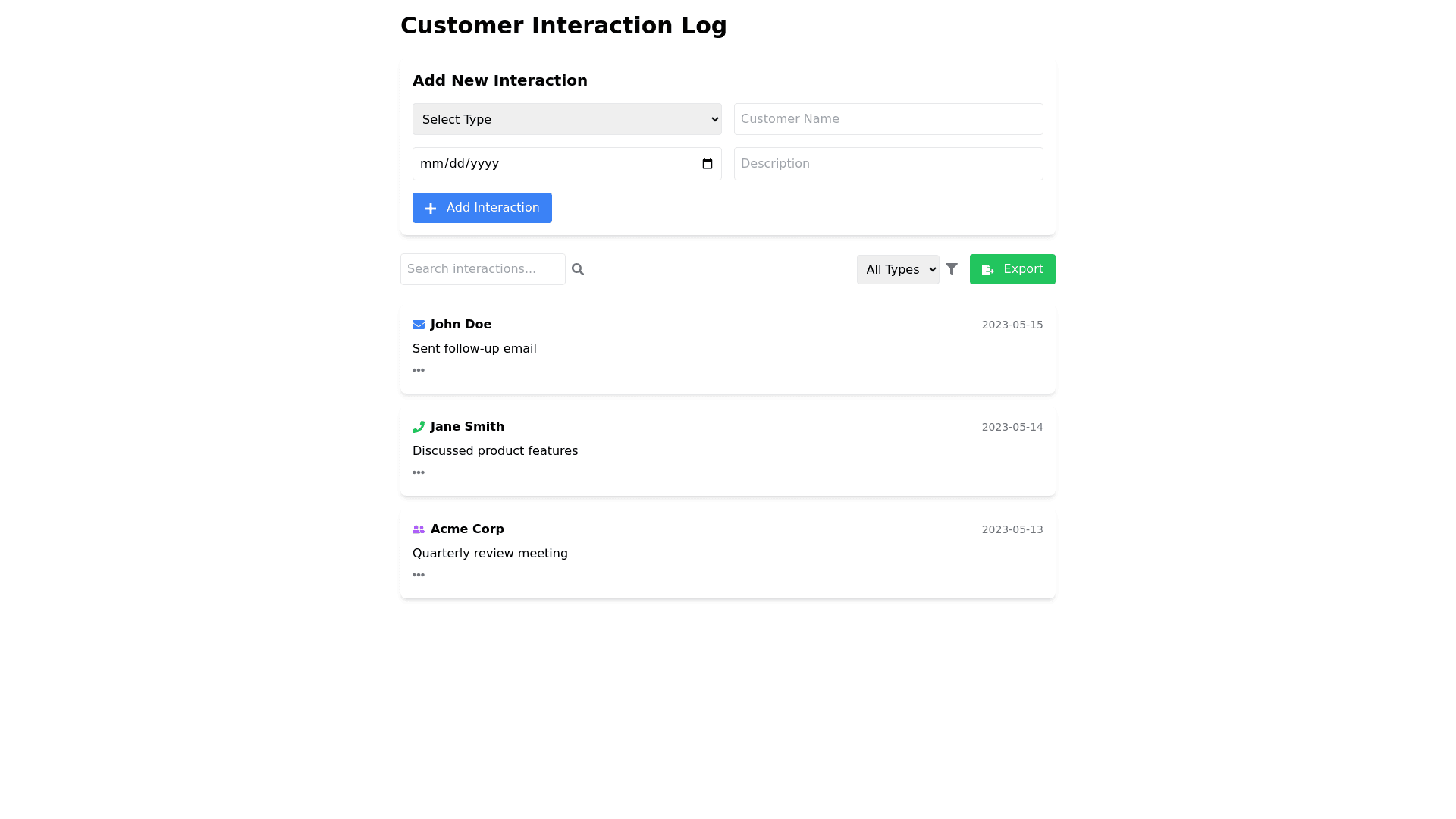The height and width of the screenshot is (819, 1456).
Task: Click the search magnifier icon
Action: [x=578, y=269]
